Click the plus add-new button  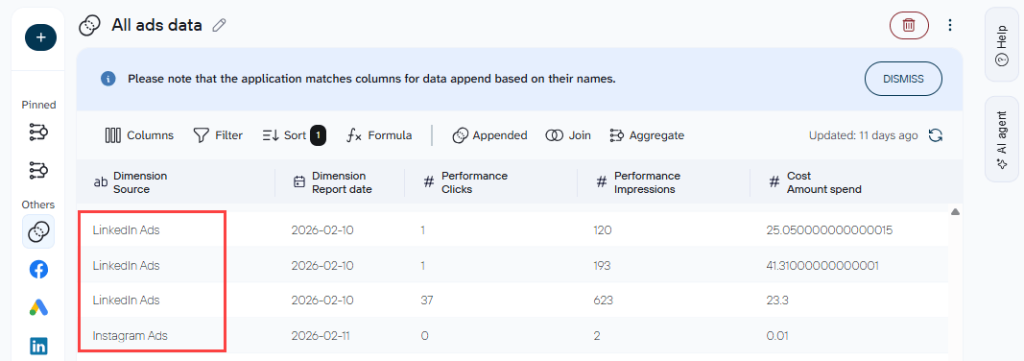coord(40,38)
